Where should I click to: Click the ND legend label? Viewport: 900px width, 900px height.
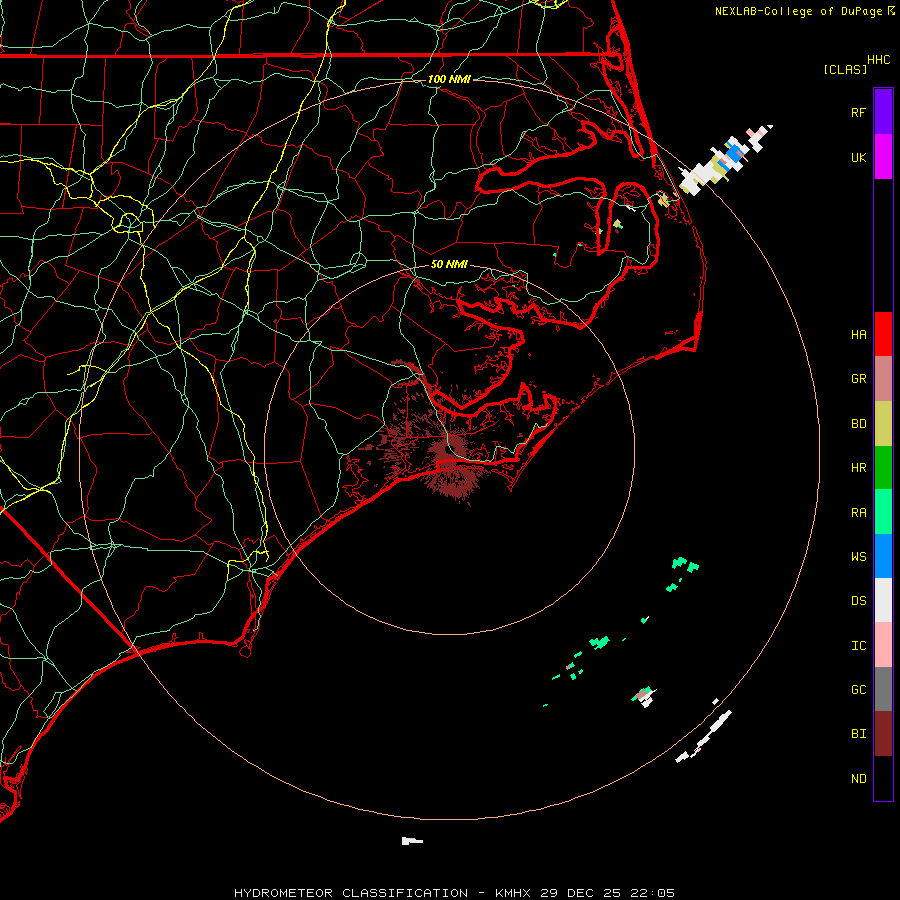click(858, 778)
